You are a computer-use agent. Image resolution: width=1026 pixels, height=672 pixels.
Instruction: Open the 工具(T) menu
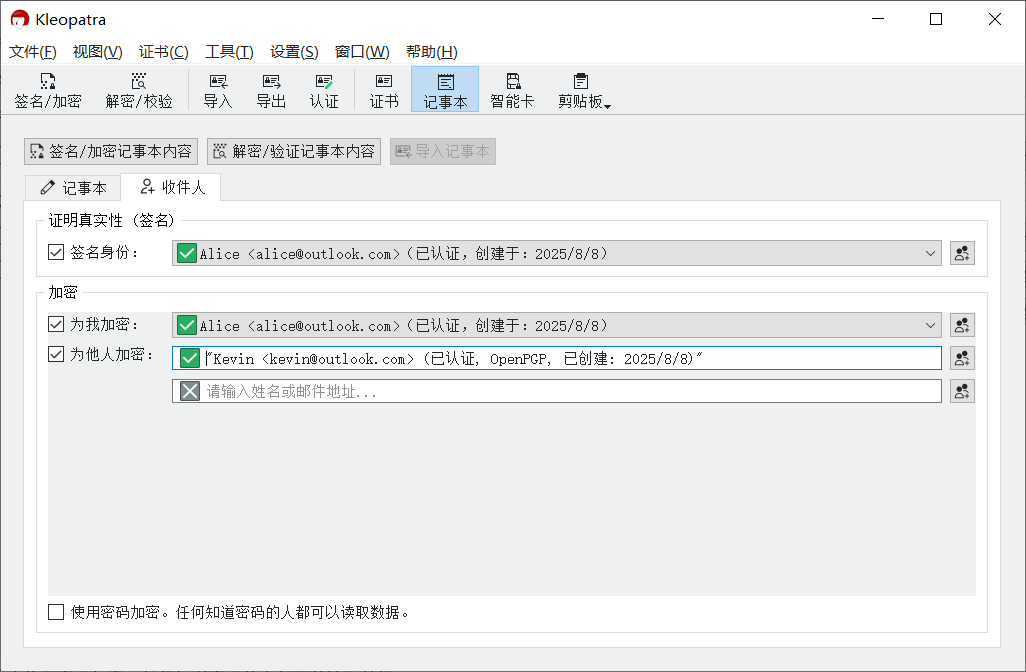tap(229, 52)
